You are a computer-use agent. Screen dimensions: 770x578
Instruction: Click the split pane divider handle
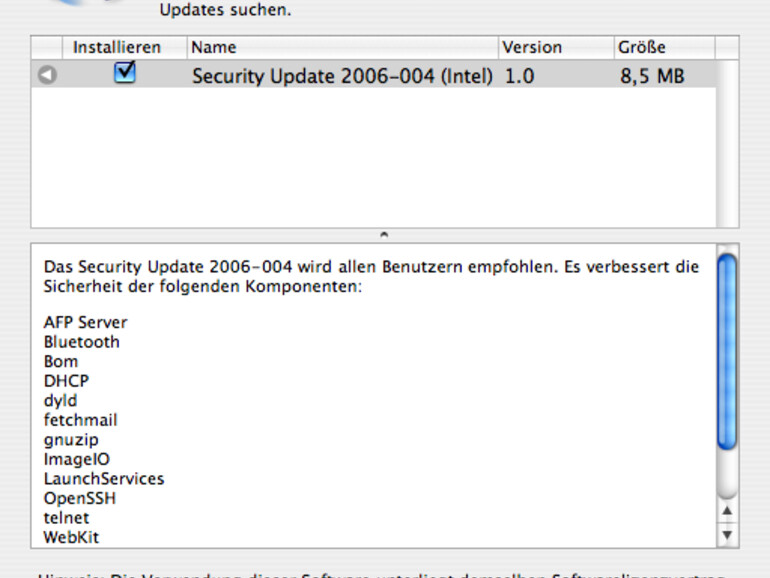(x=385, y=235)
